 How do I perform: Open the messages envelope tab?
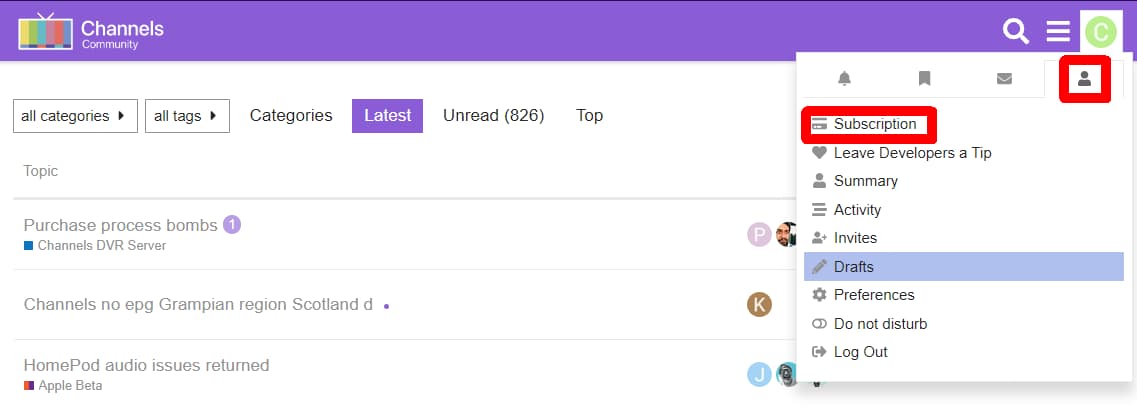1004,79
